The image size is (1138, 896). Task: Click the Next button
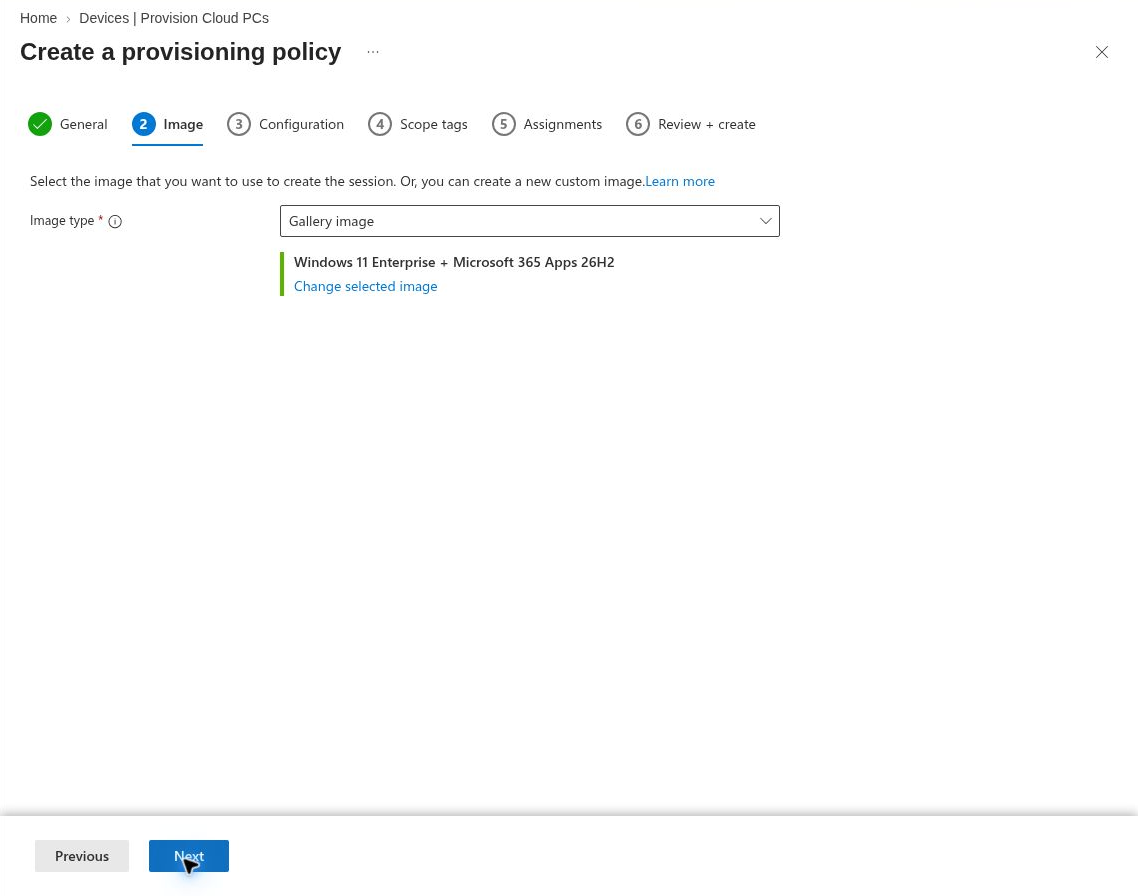point(189,856)
